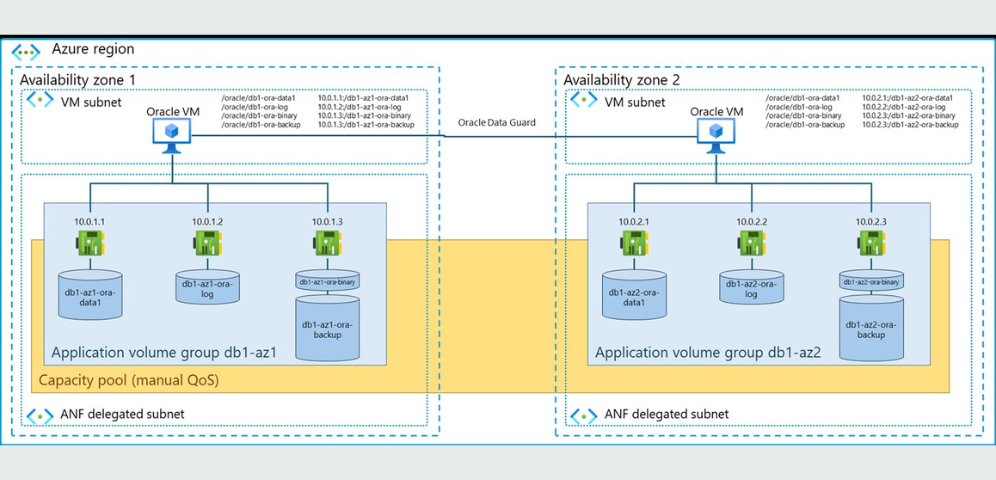996x480 pixels.
Task: Click the Azure region icon
Action: tap(26, 51)
